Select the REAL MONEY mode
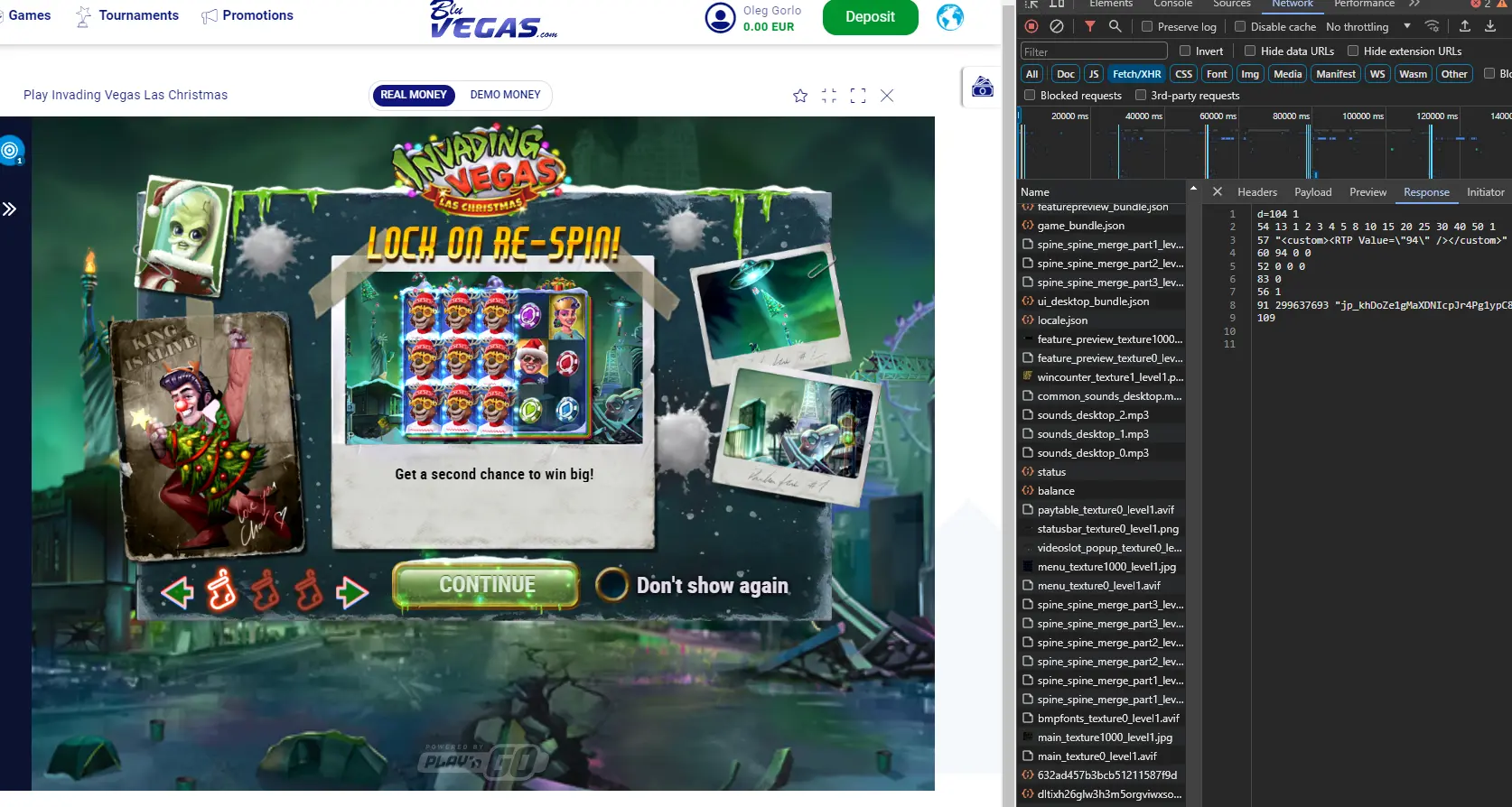Screen dimensions: 1512x807 point(413,95)
